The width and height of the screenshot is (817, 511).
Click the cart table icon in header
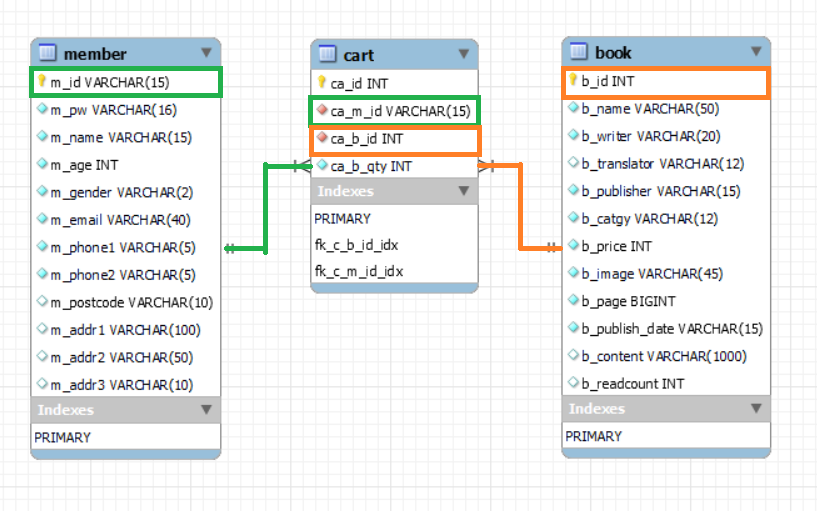tap(327, 54)
